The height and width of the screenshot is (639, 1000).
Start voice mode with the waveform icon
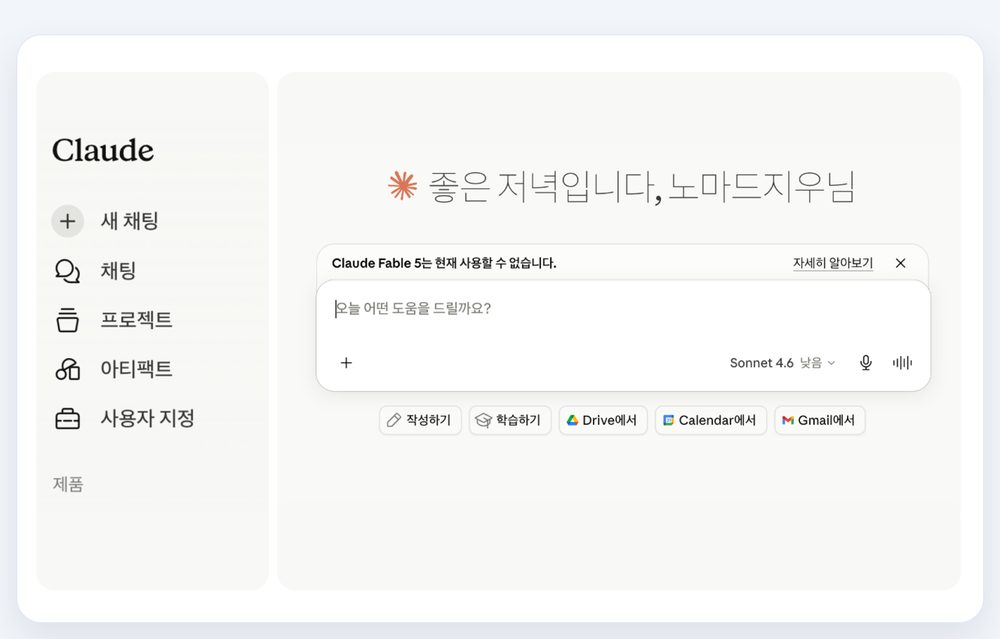coord(902,363)
